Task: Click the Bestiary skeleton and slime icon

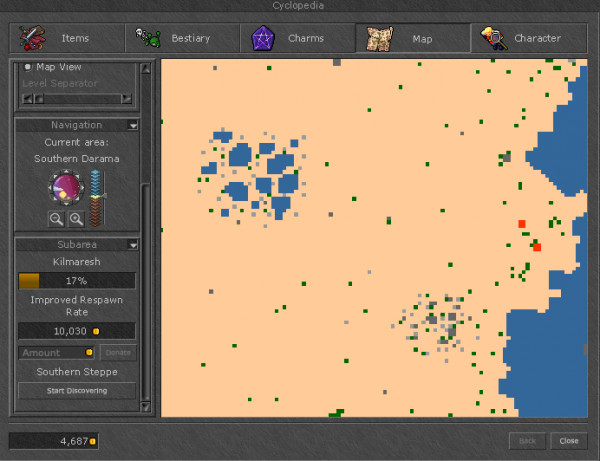Action: (148, 38)
